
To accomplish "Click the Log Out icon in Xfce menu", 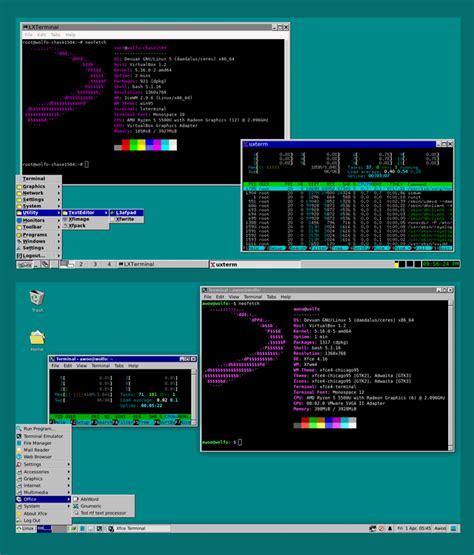I will [x=19, y=521].
